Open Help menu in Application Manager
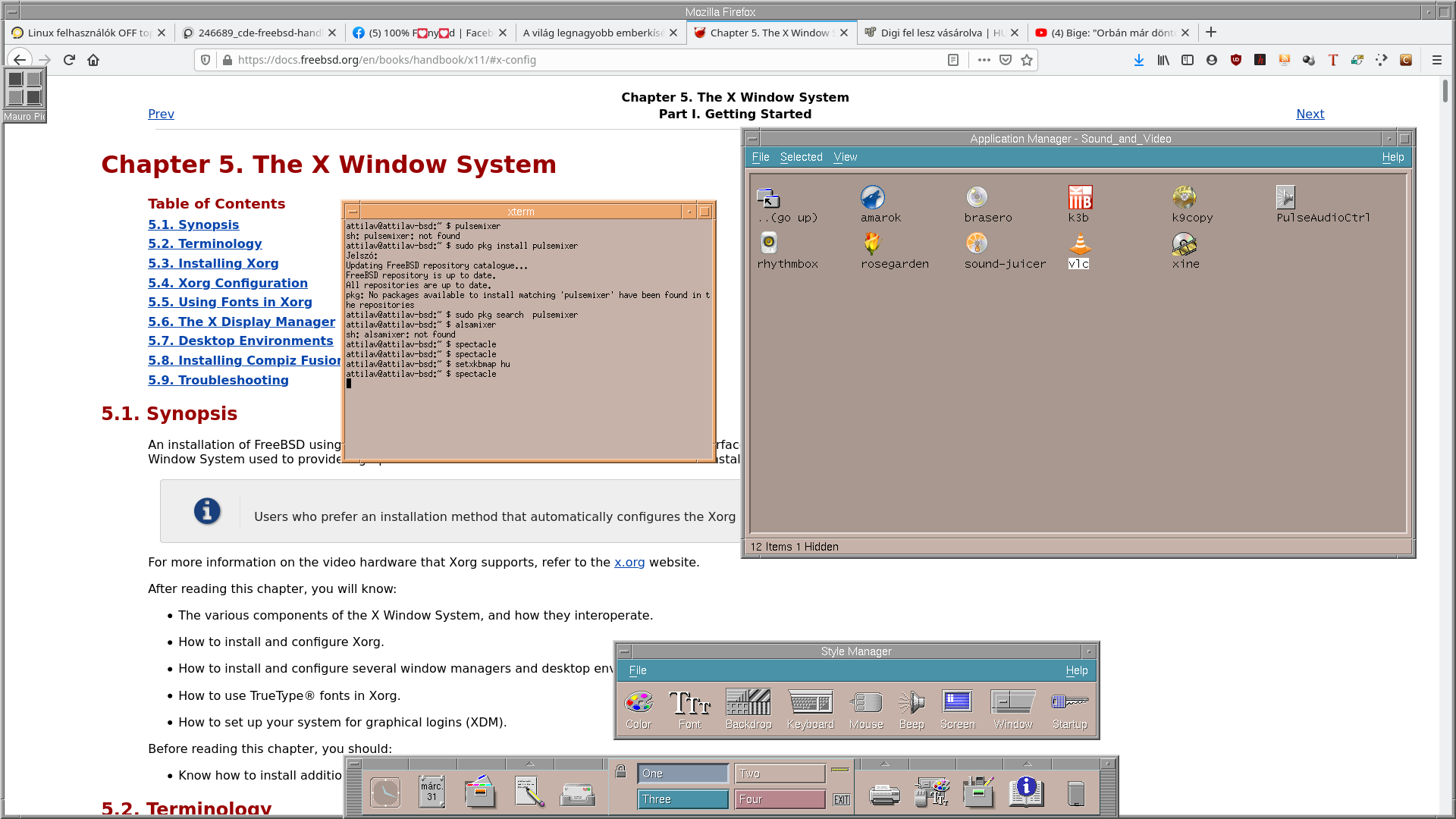This screenshot has width=1456, height=819. [x=1393, y=157]
